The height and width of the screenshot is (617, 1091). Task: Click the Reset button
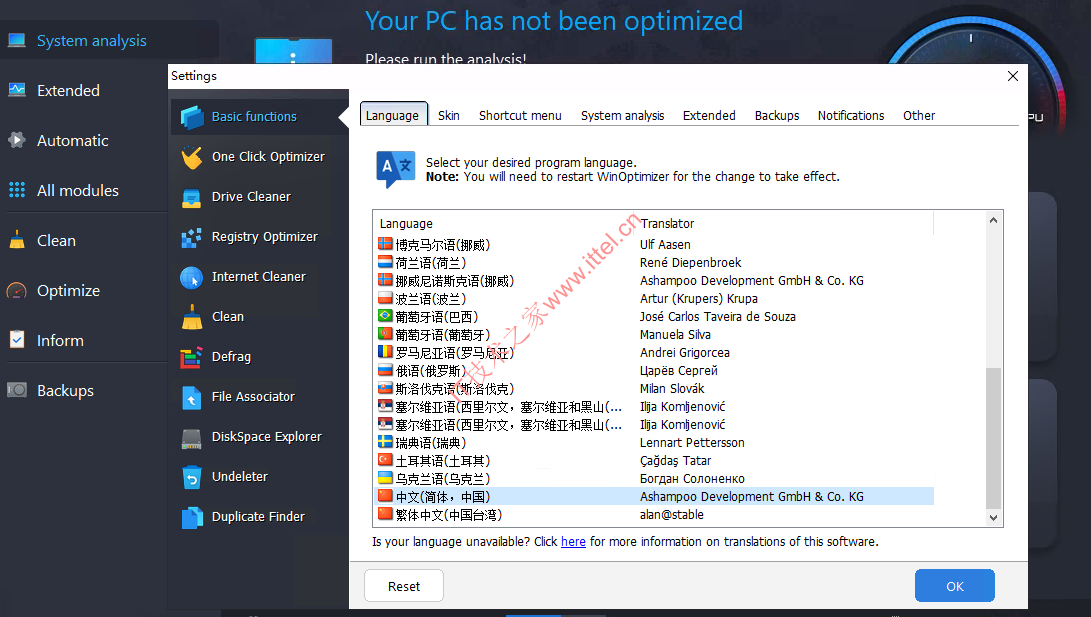404,586
